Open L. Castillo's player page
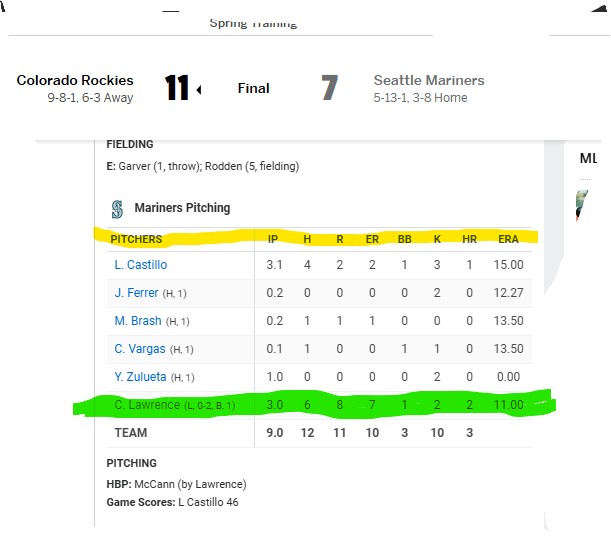Screen dimensions: 611x540 click(x=140, y=265)
